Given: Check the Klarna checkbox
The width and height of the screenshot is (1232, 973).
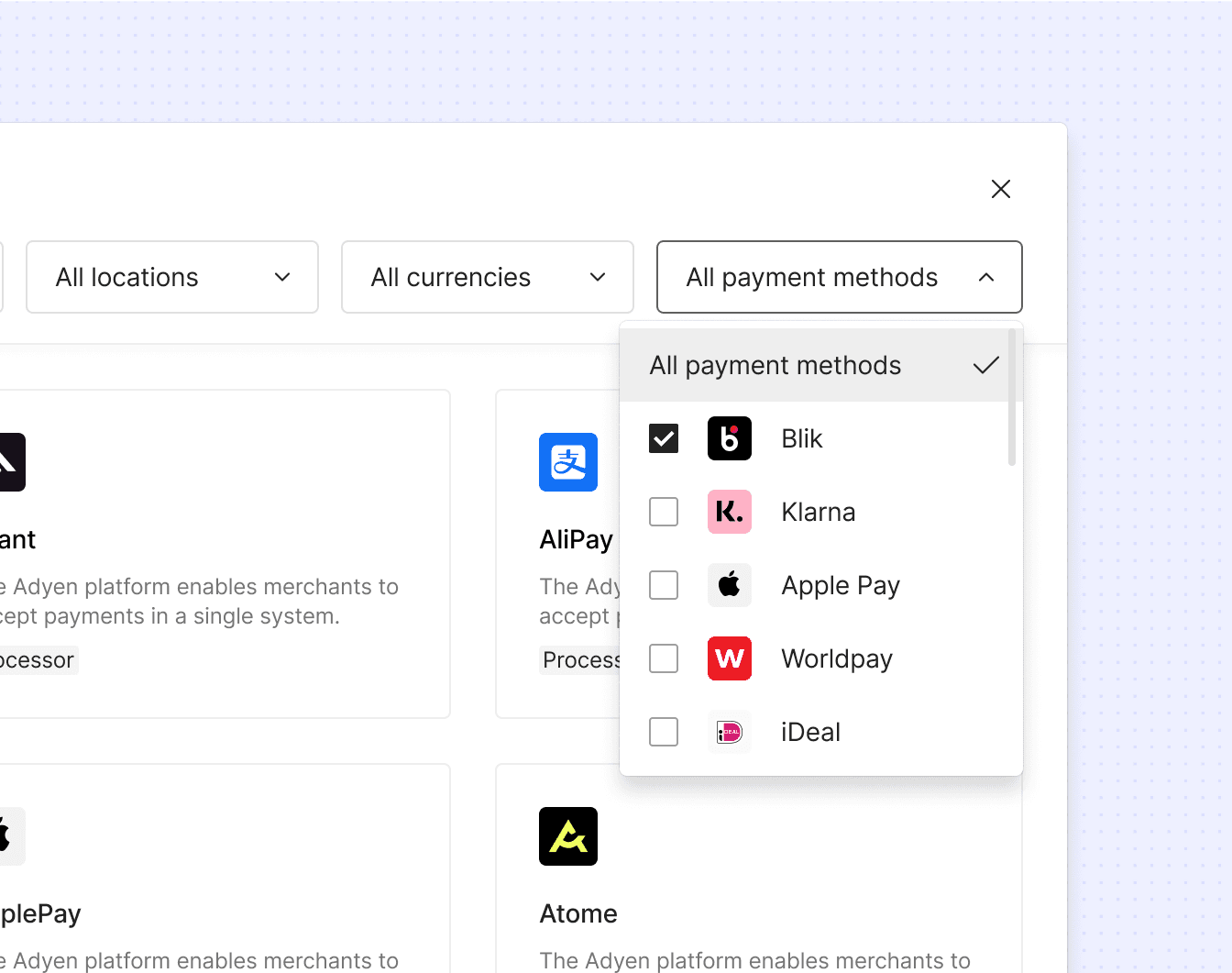Looking at the screenshot, I should pyautogui.click(x=664, y=512).
